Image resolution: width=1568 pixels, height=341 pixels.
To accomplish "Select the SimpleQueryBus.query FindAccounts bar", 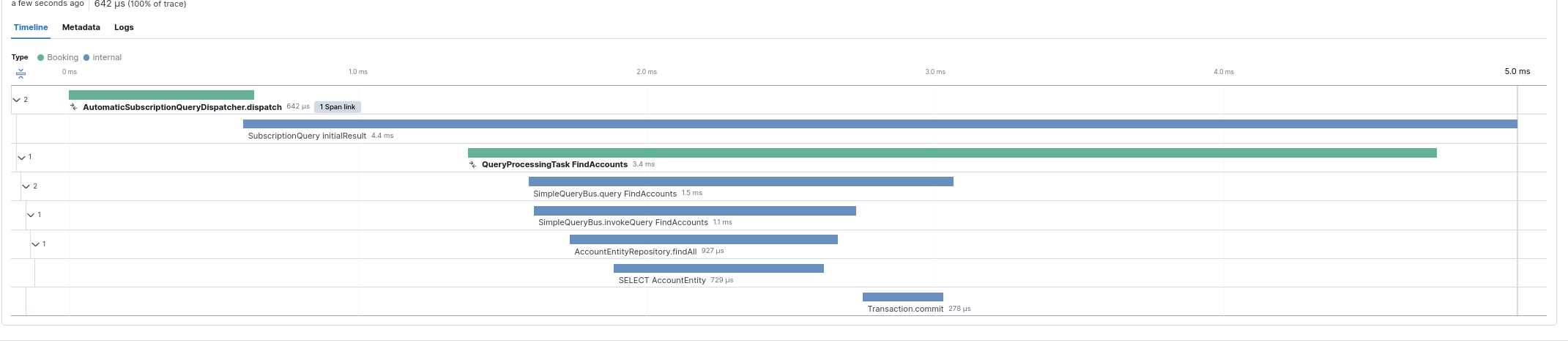I will pyautogui.click(x=741, y=181).
